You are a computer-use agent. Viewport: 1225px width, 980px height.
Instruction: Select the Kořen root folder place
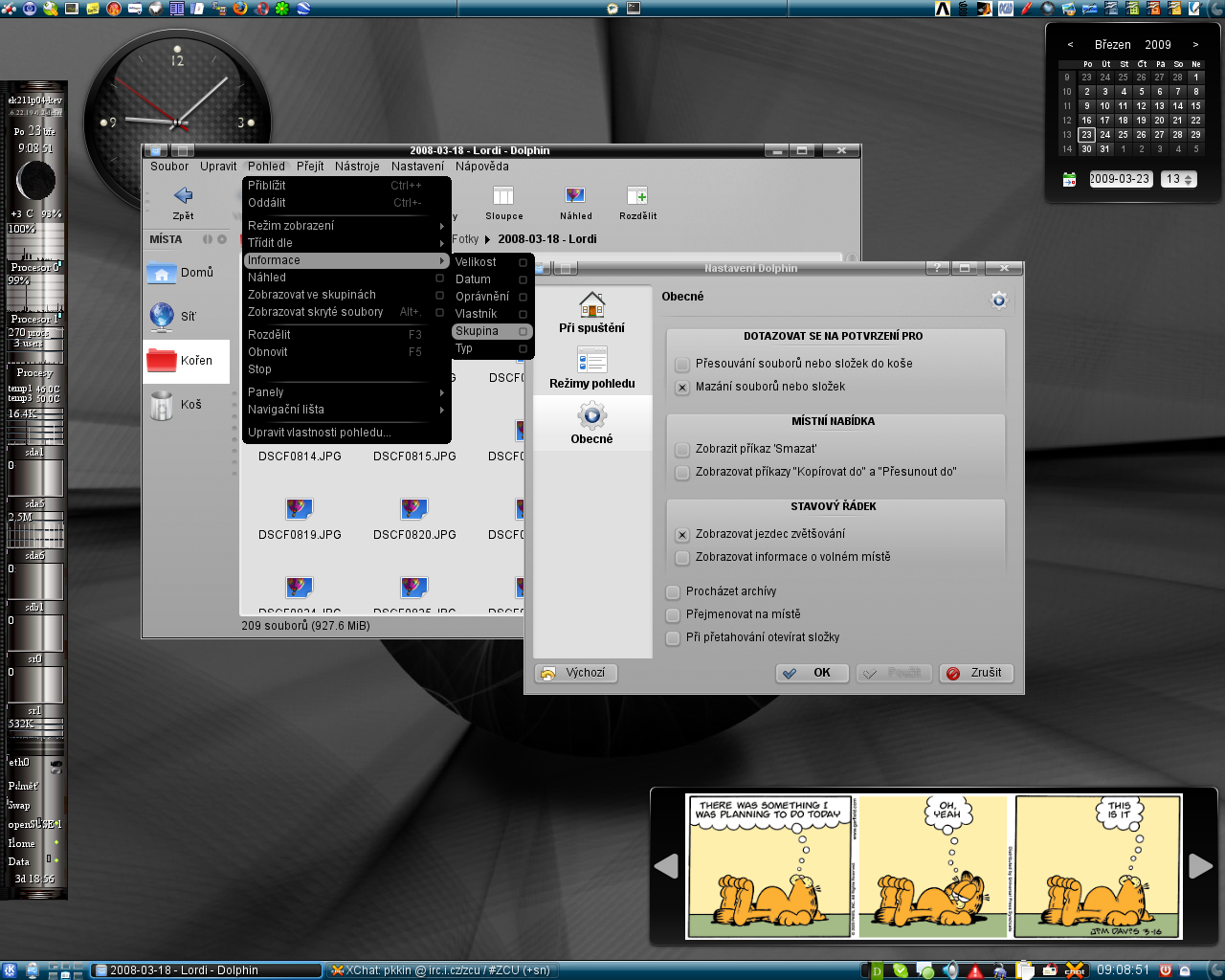pos(186,361)
